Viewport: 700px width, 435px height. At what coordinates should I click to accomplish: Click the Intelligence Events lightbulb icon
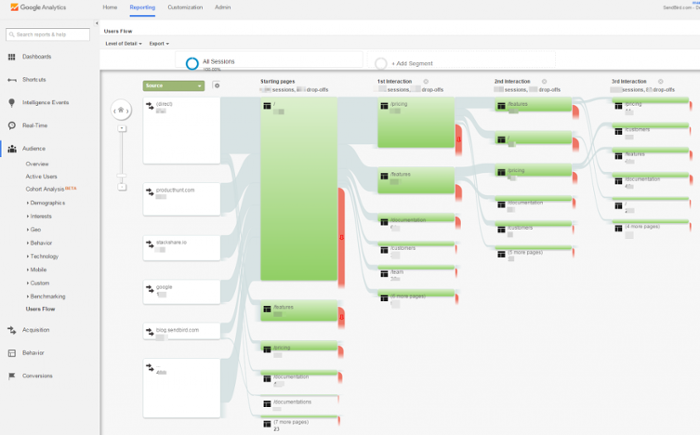[12, 103]
